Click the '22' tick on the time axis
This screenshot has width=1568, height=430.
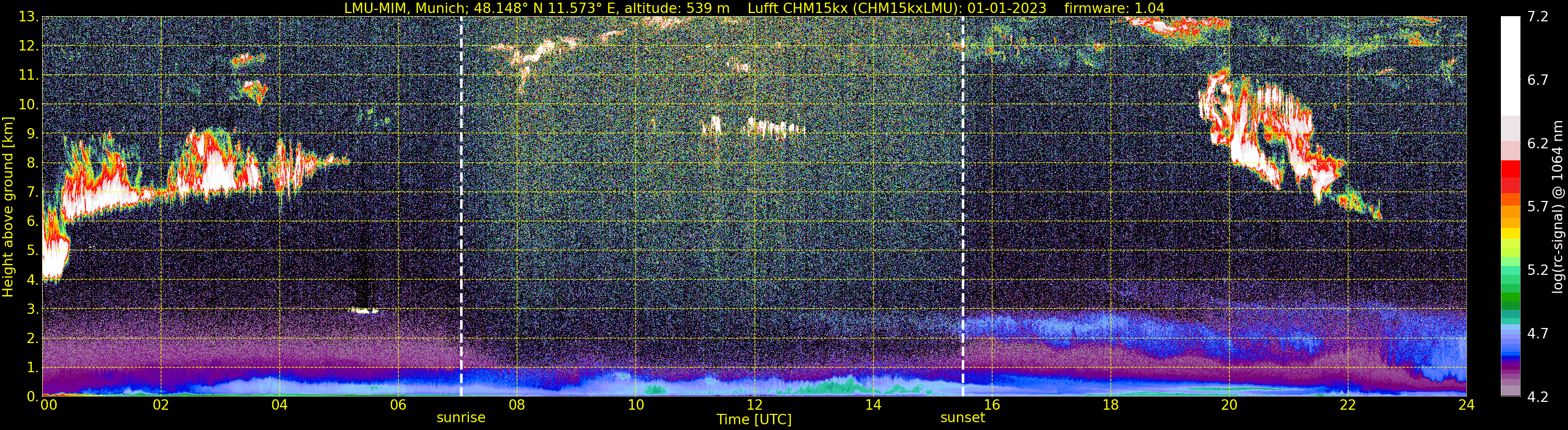click(1348, 405)
